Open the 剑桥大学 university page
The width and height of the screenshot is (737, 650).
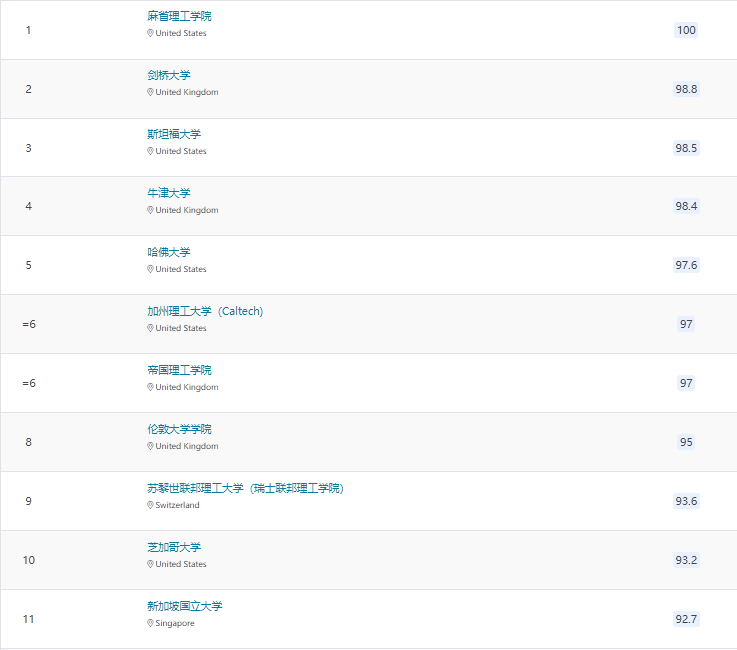[x=168, y=75]
